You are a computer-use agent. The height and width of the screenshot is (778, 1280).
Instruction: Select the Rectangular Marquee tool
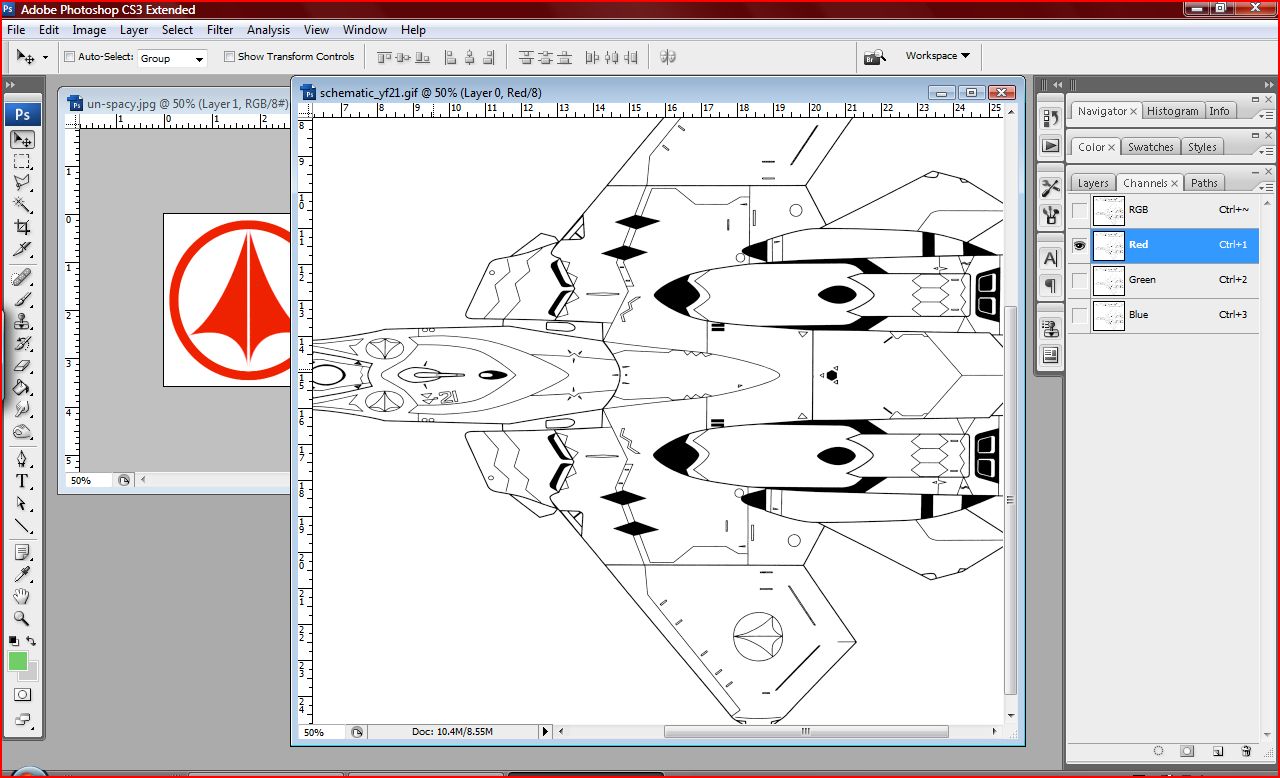click(x=22, y=161)
